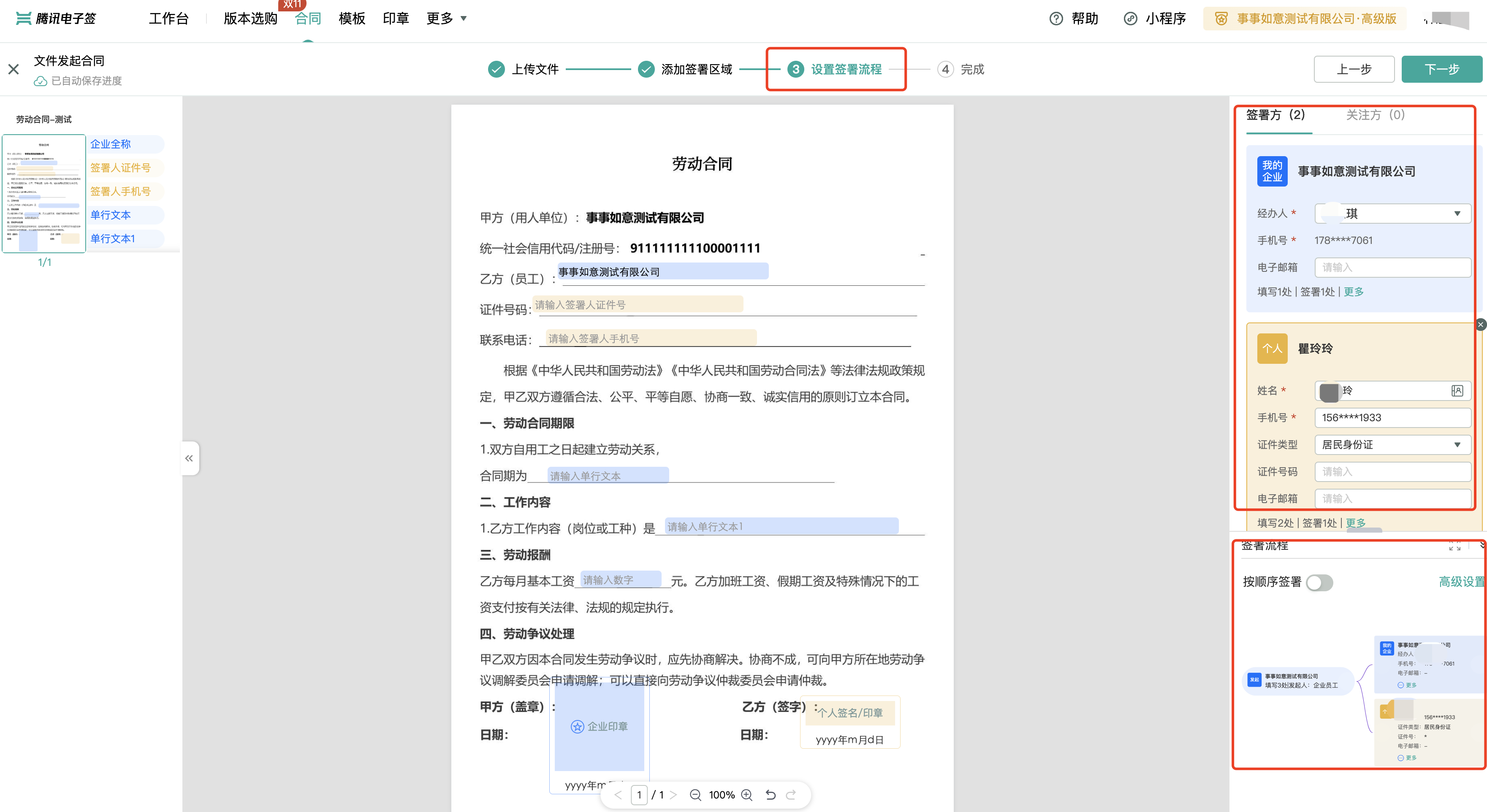Click the 发起 initiator node badge
This screenshot has width=1487, height=812.
[x=1254, y=680]
